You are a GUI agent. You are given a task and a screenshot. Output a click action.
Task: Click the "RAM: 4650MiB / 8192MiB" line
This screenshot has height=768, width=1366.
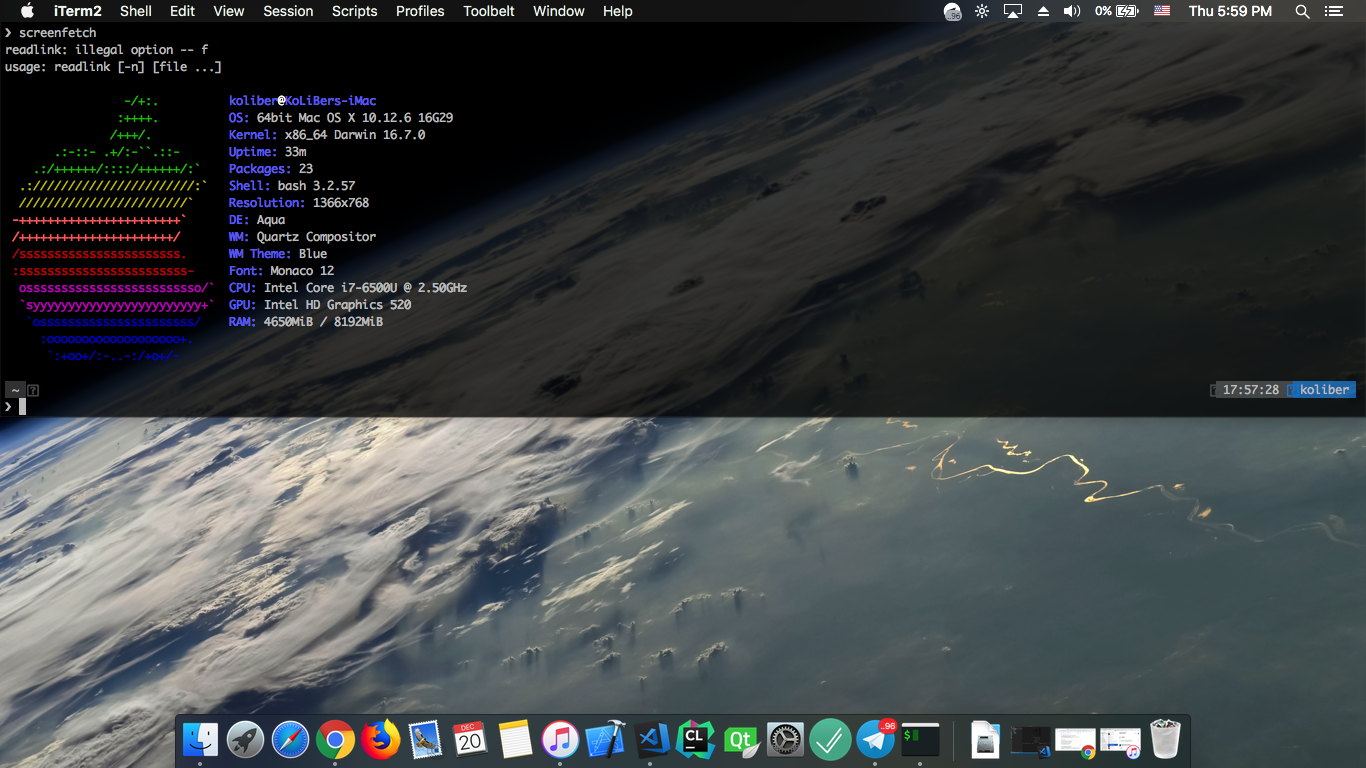pos(306,322)
